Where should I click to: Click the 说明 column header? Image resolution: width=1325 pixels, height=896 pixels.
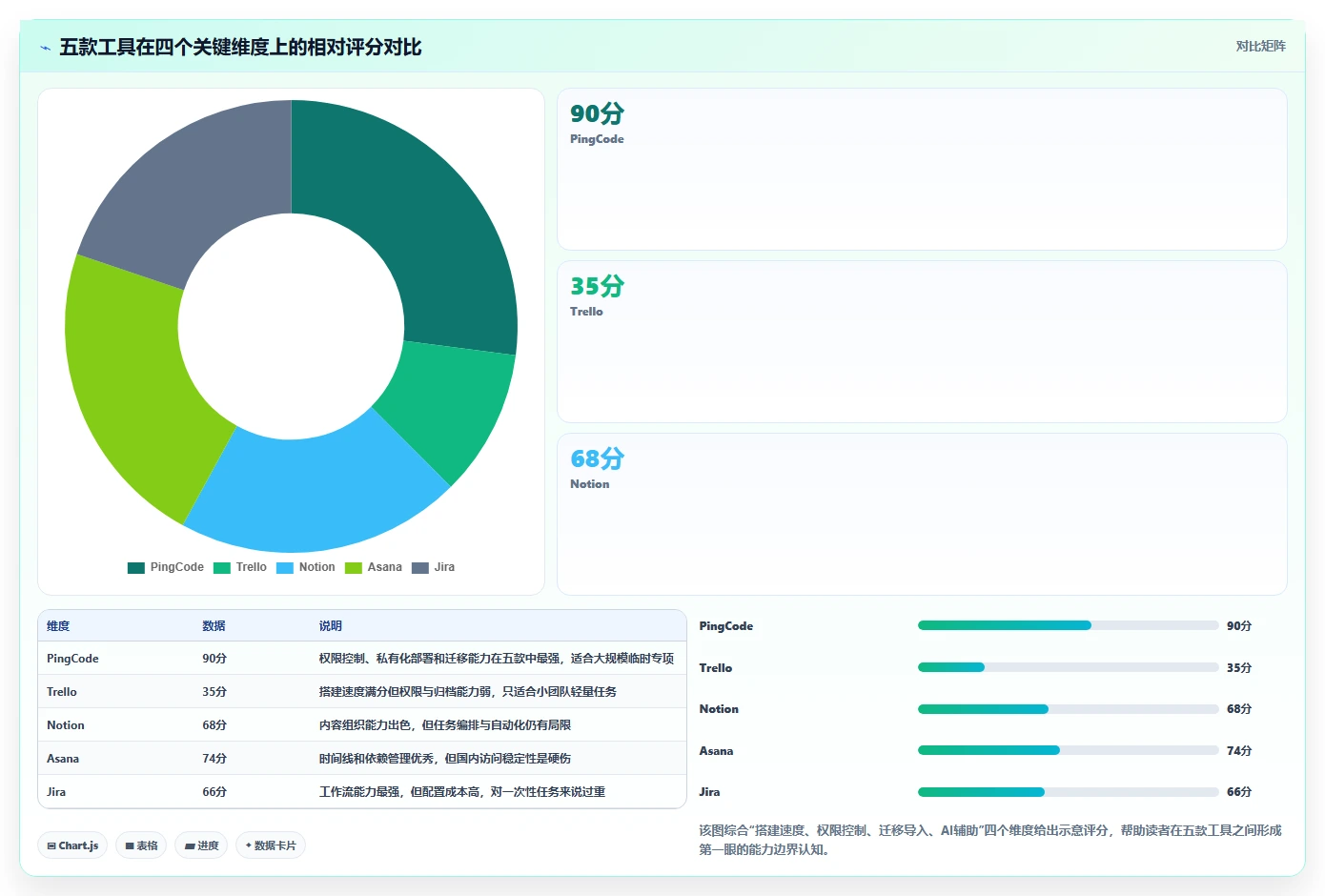coord(330,626)
